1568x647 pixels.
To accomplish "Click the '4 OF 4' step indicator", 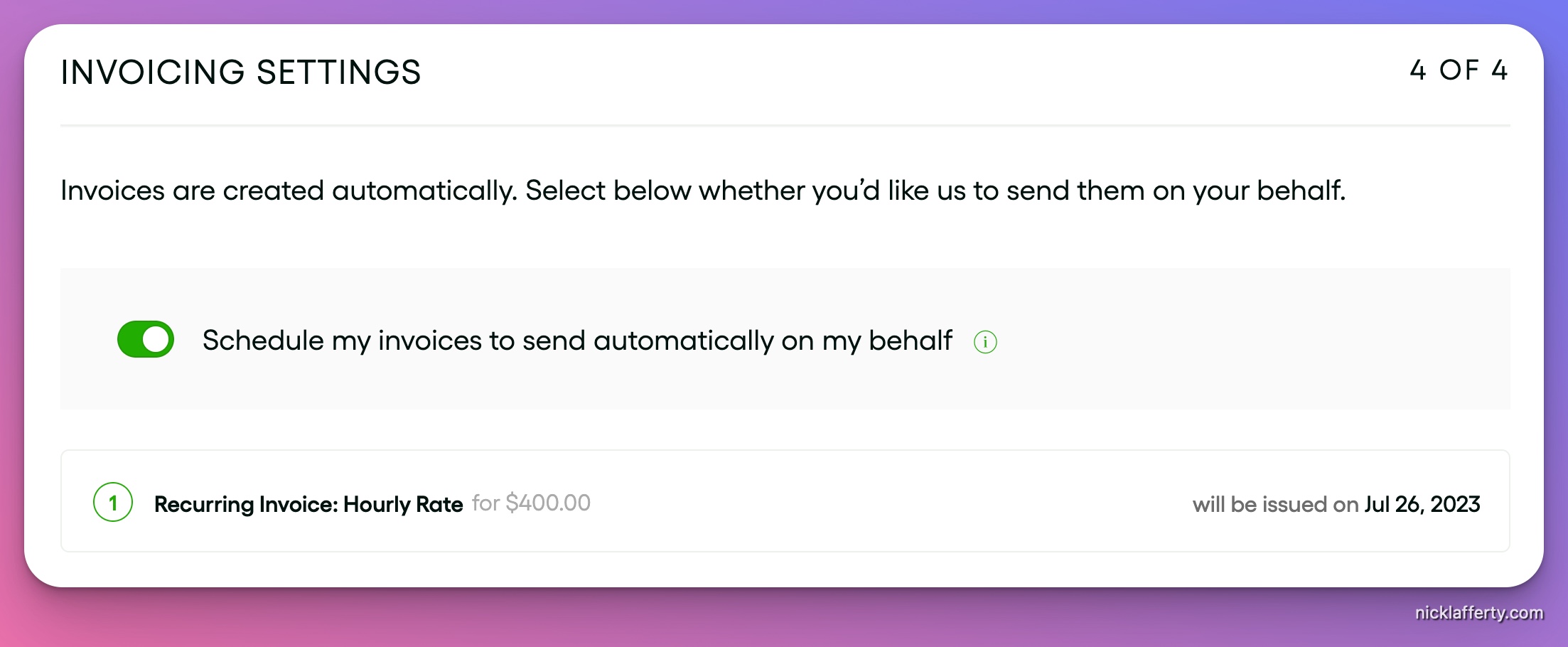I will pyautogui.click(x=1458, y=70).
